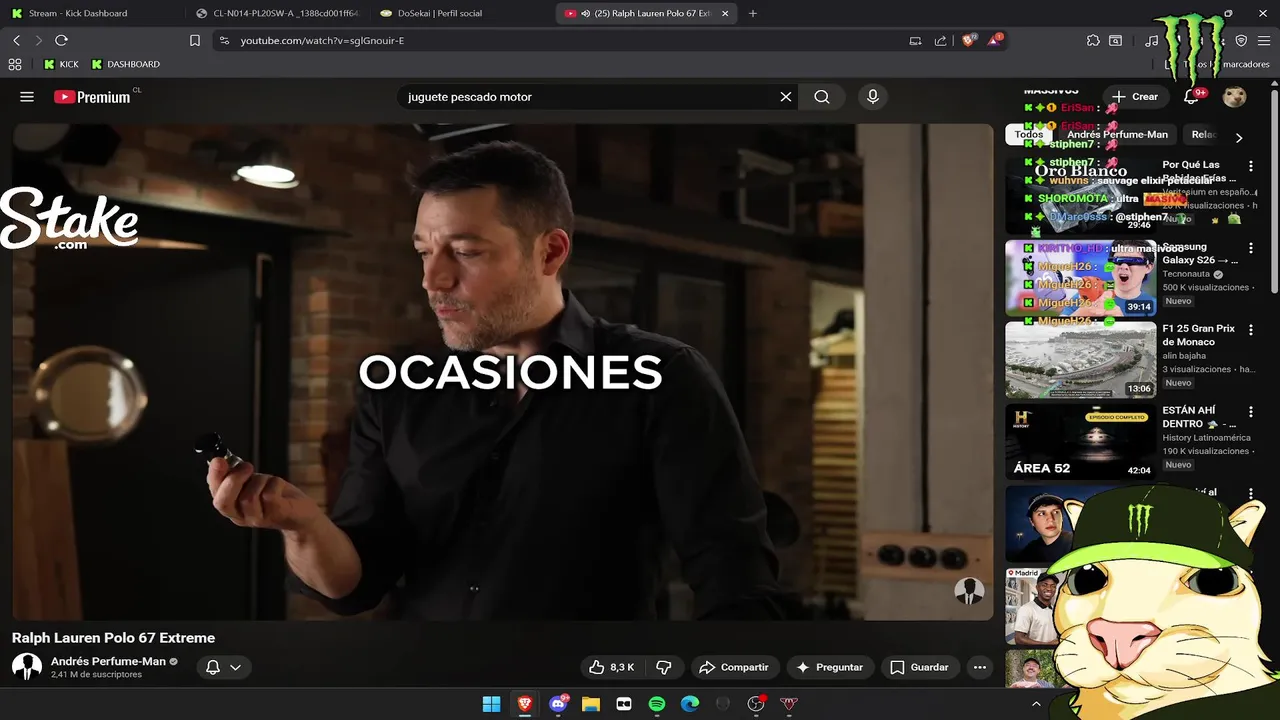Click the browser address bar URL
This screenshot has height=720, width=1280.
pos(322,40)
